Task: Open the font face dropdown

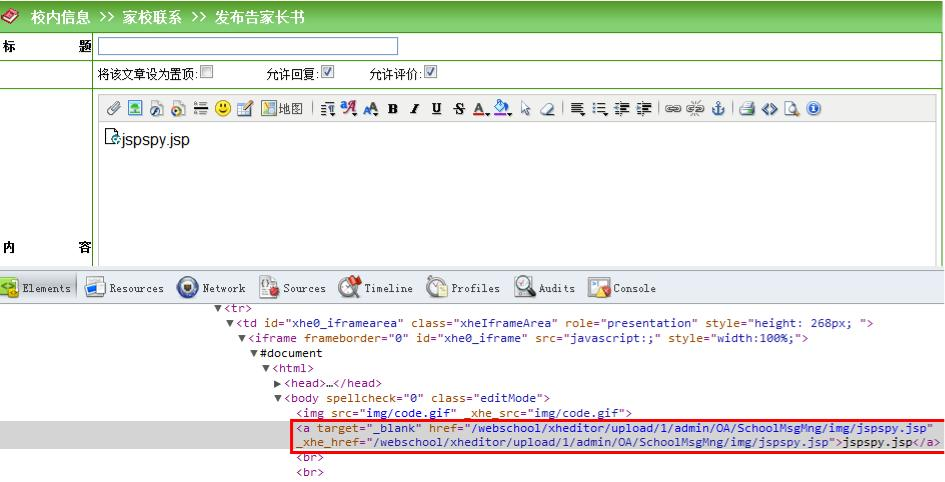Action: 349,108
